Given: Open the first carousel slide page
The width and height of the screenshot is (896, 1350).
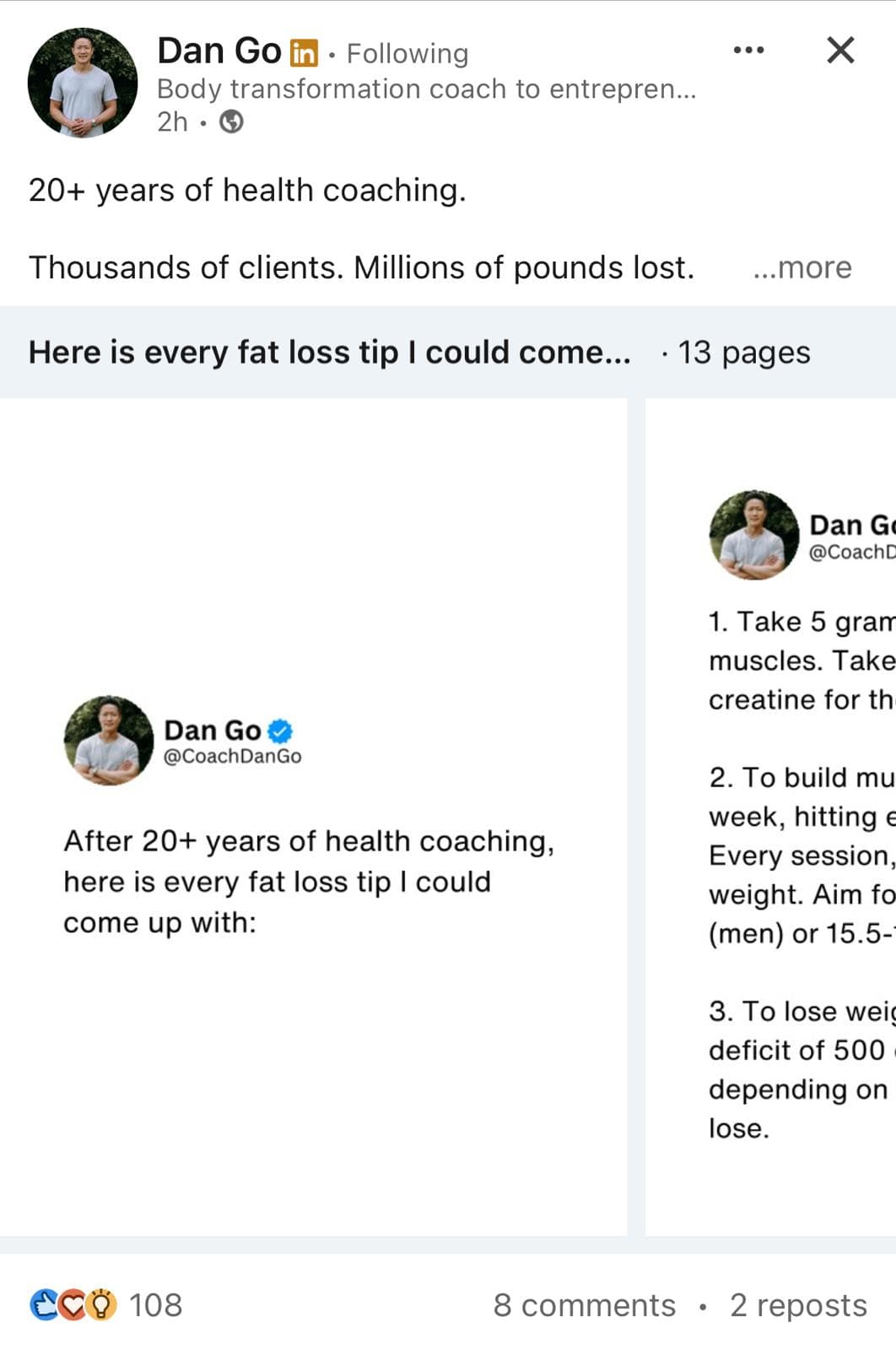Looking at the screenshot, I should 312,816.
